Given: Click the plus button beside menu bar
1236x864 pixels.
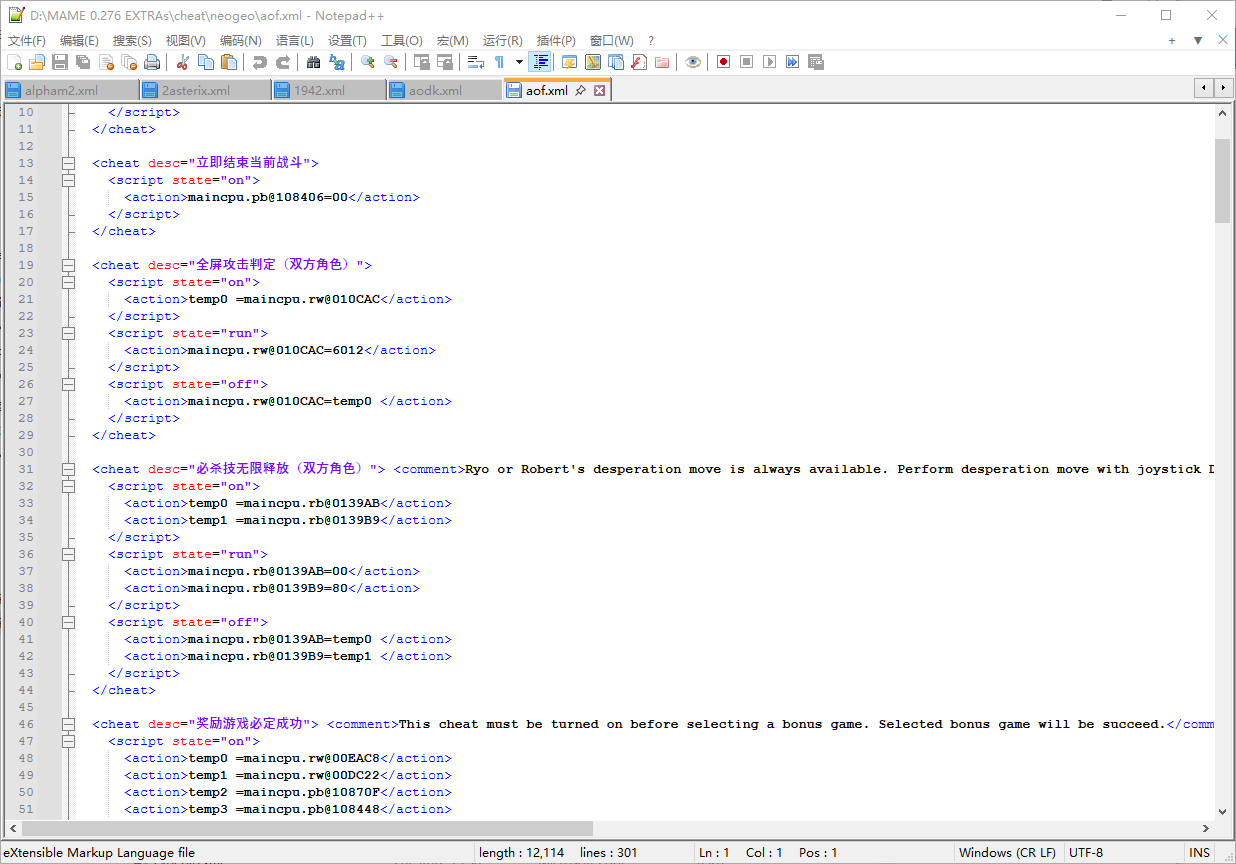Looking at the screenshot, I should [1172, 41].
